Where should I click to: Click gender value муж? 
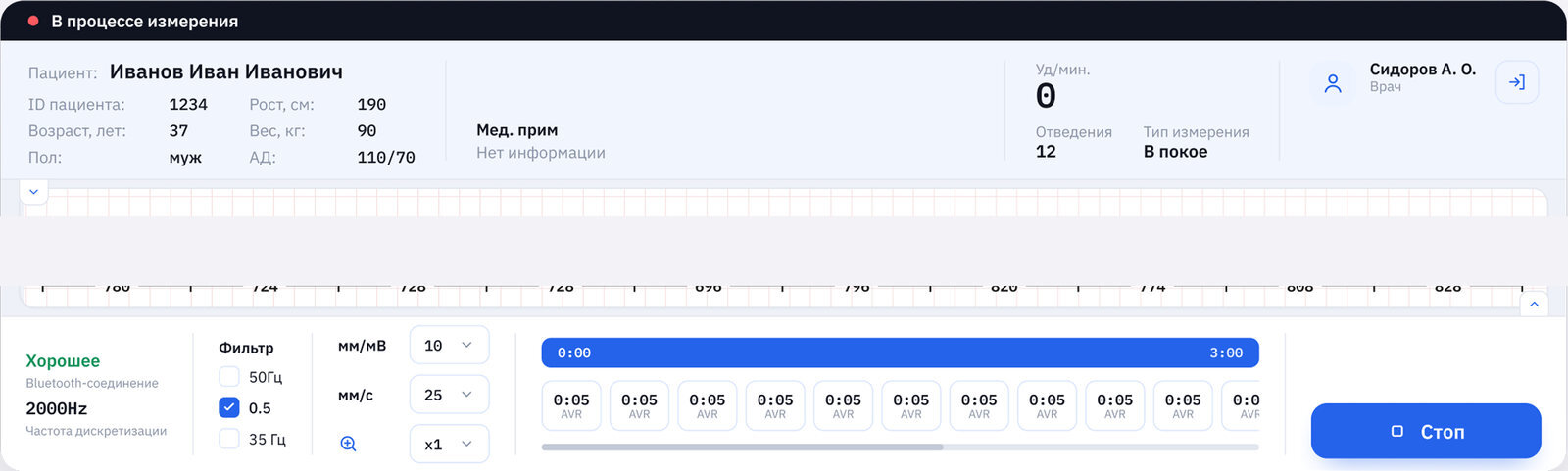[x=185, y=157]
